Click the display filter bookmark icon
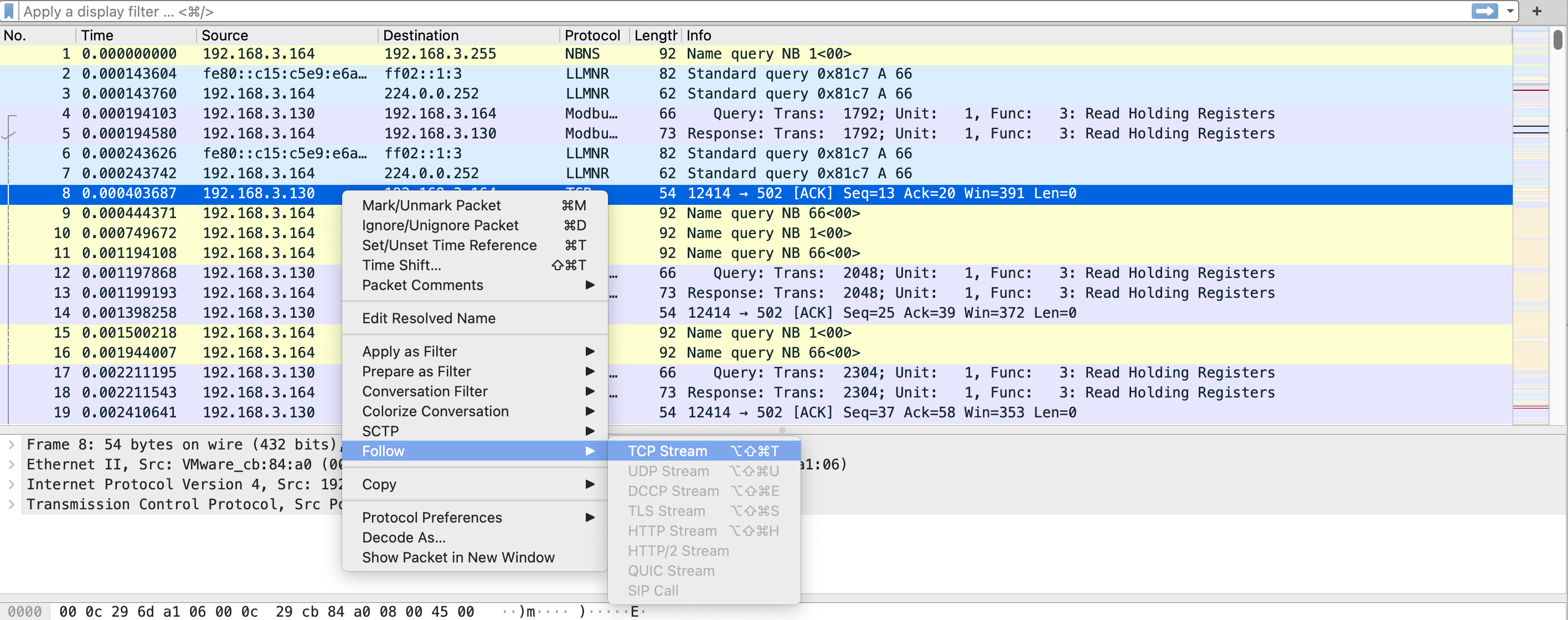Image resolution: width=1568 pixels, height=620 pixels. 8,11
